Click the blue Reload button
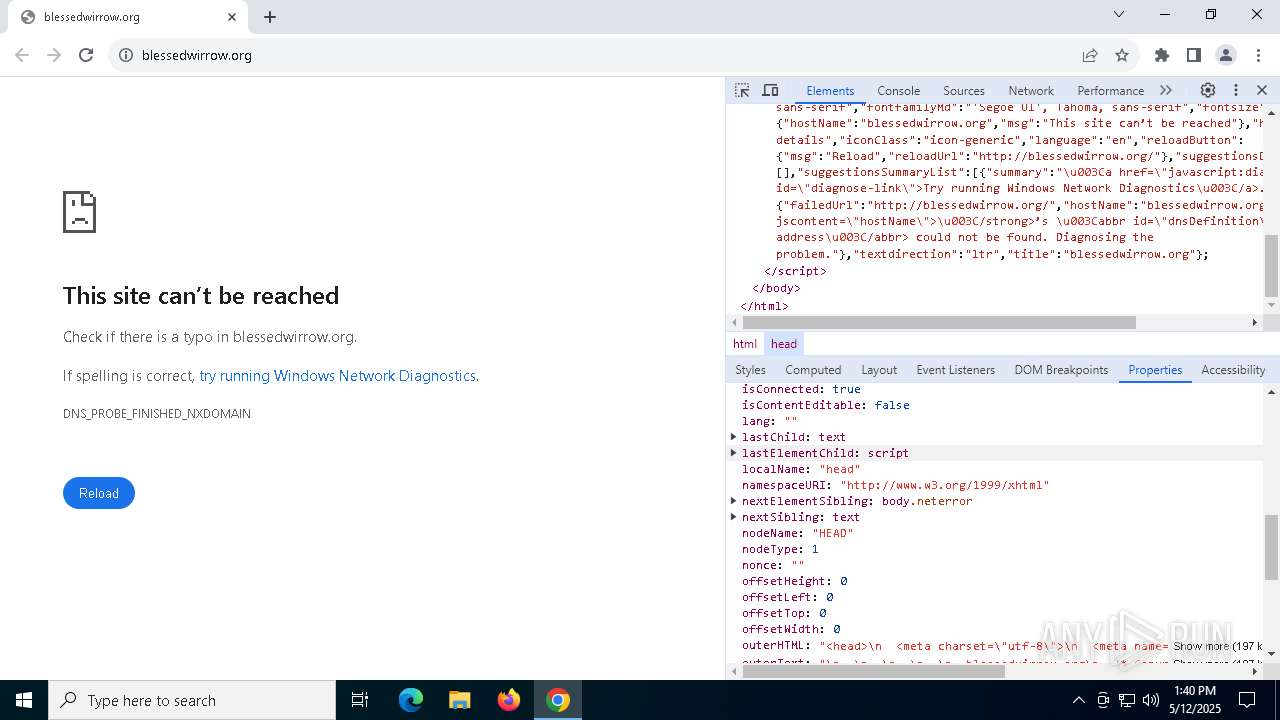1280x720 pixels. point(99,493)
